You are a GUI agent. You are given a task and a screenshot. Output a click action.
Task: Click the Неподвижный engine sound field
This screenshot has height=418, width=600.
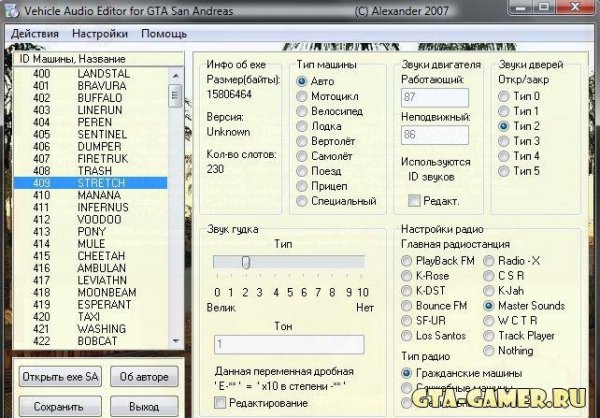[435, 135]
